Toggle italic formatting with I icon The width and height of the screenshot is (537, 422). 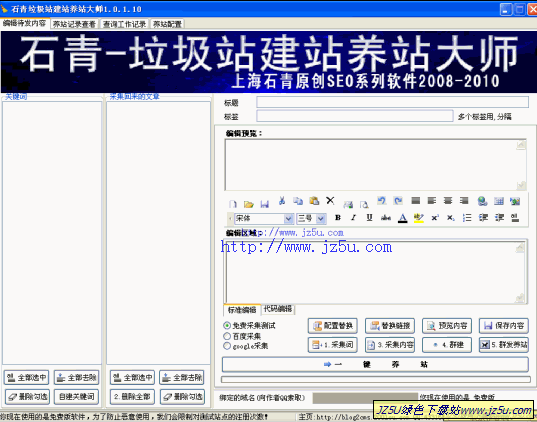[x=353, y=218]
